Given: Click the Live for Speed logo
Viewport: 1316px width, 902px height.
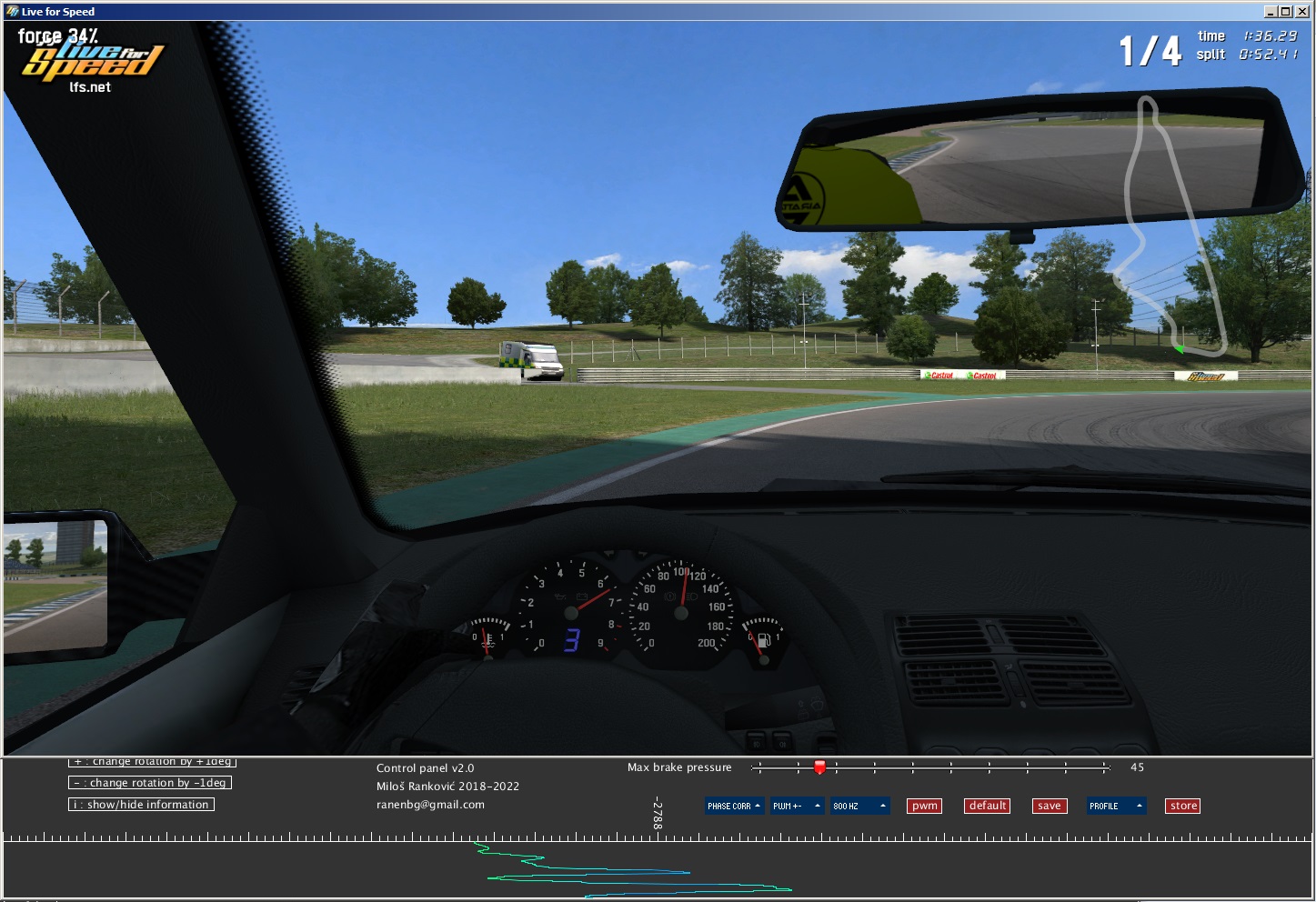Looking at the screenshot, I should 93,60.
